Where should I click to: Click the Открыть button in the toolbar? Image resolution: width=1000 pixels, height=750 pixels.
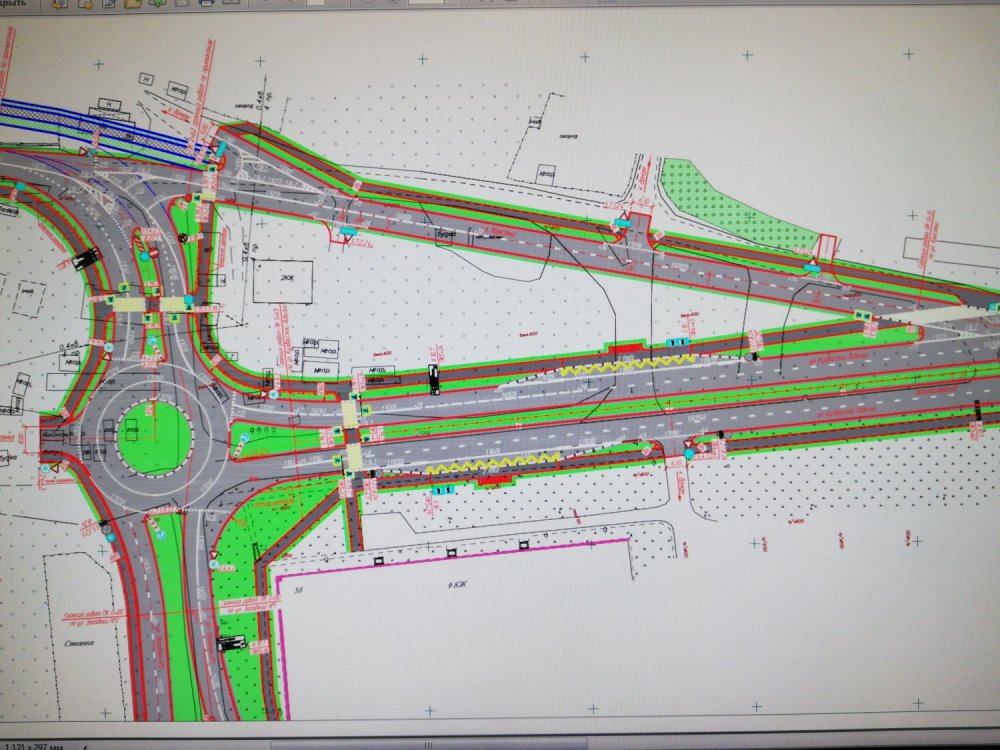(18, 3)
